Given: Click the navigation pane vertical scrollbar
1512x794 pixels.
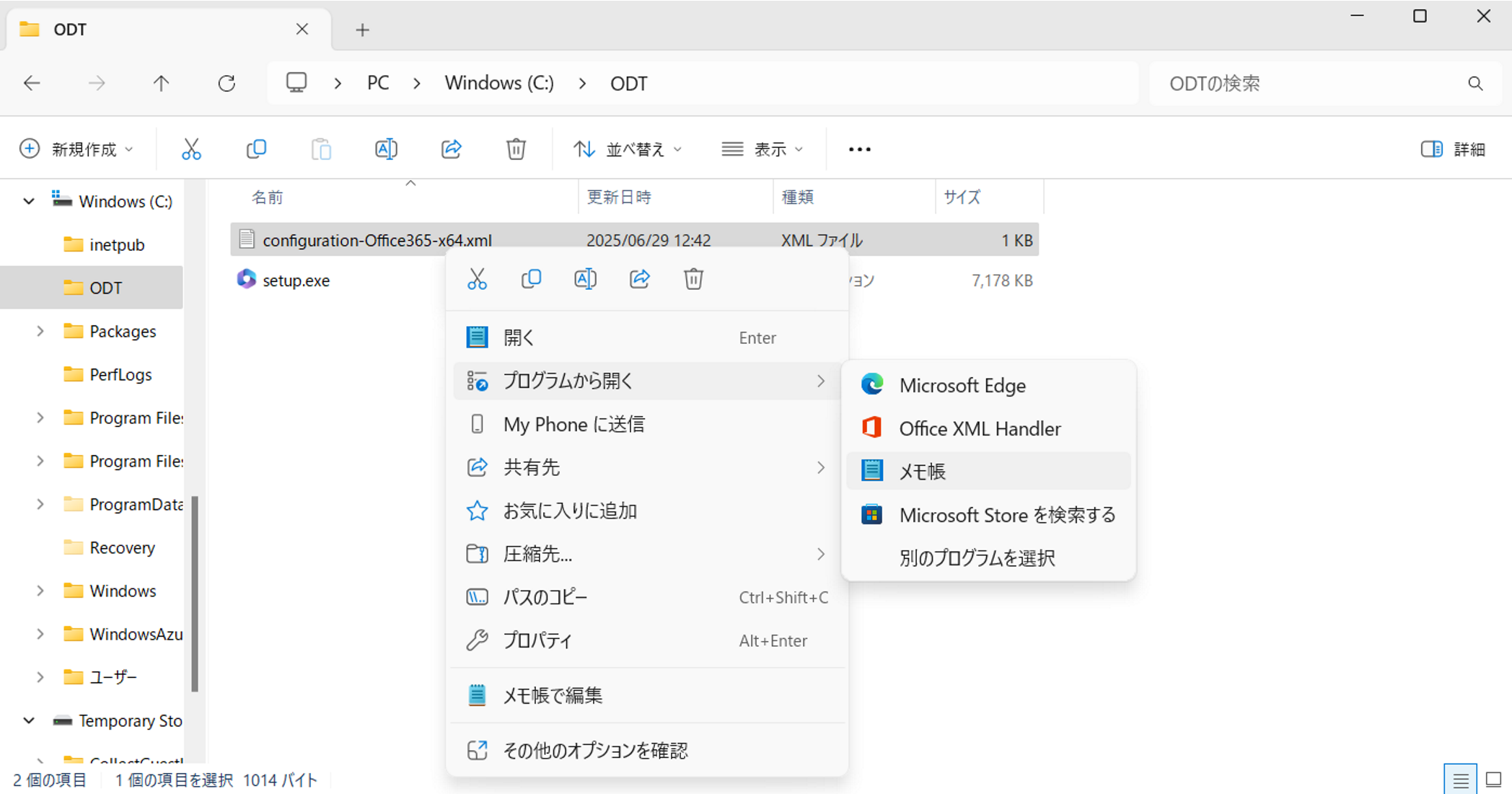Looking at the screenshot, I should [194, 594].
